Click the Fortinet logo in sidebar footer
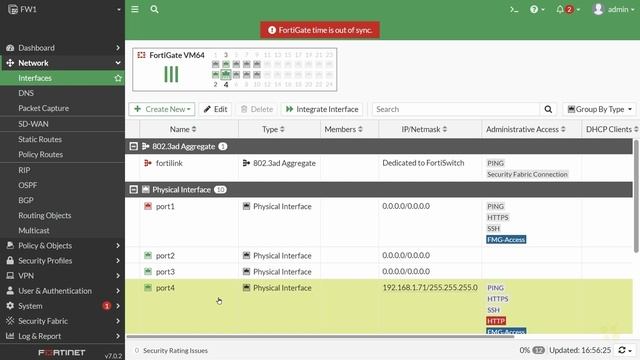Viewport: 640px width, 360px height. pyautogui.click(x=62, y=352)
